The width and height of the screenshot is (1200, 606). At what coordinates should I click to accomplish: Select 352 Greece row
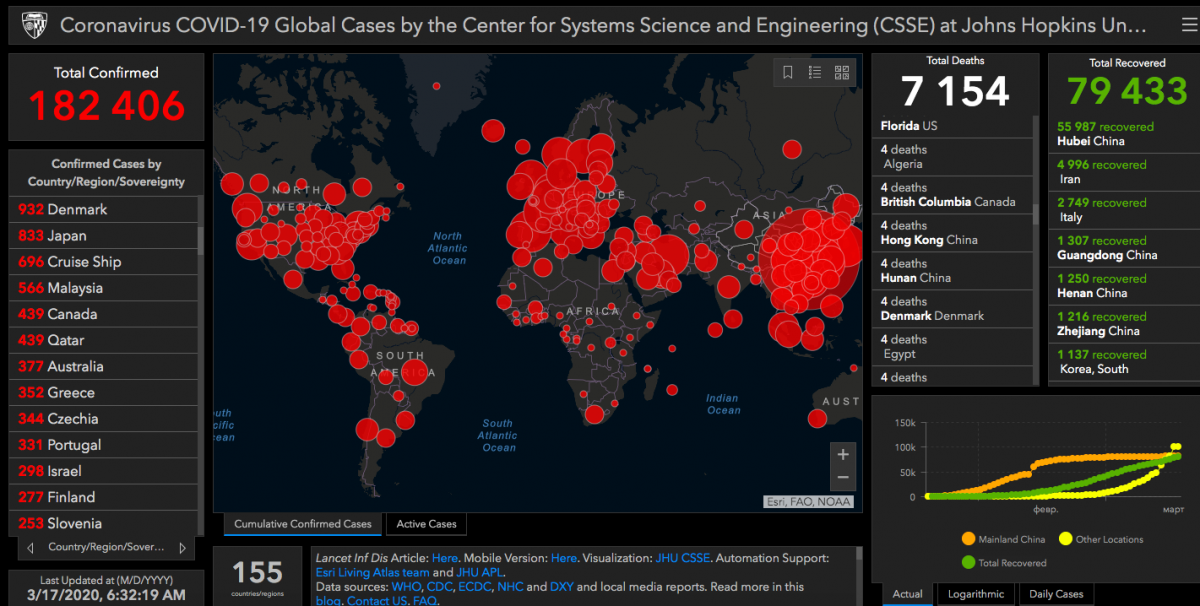[105, 392]
